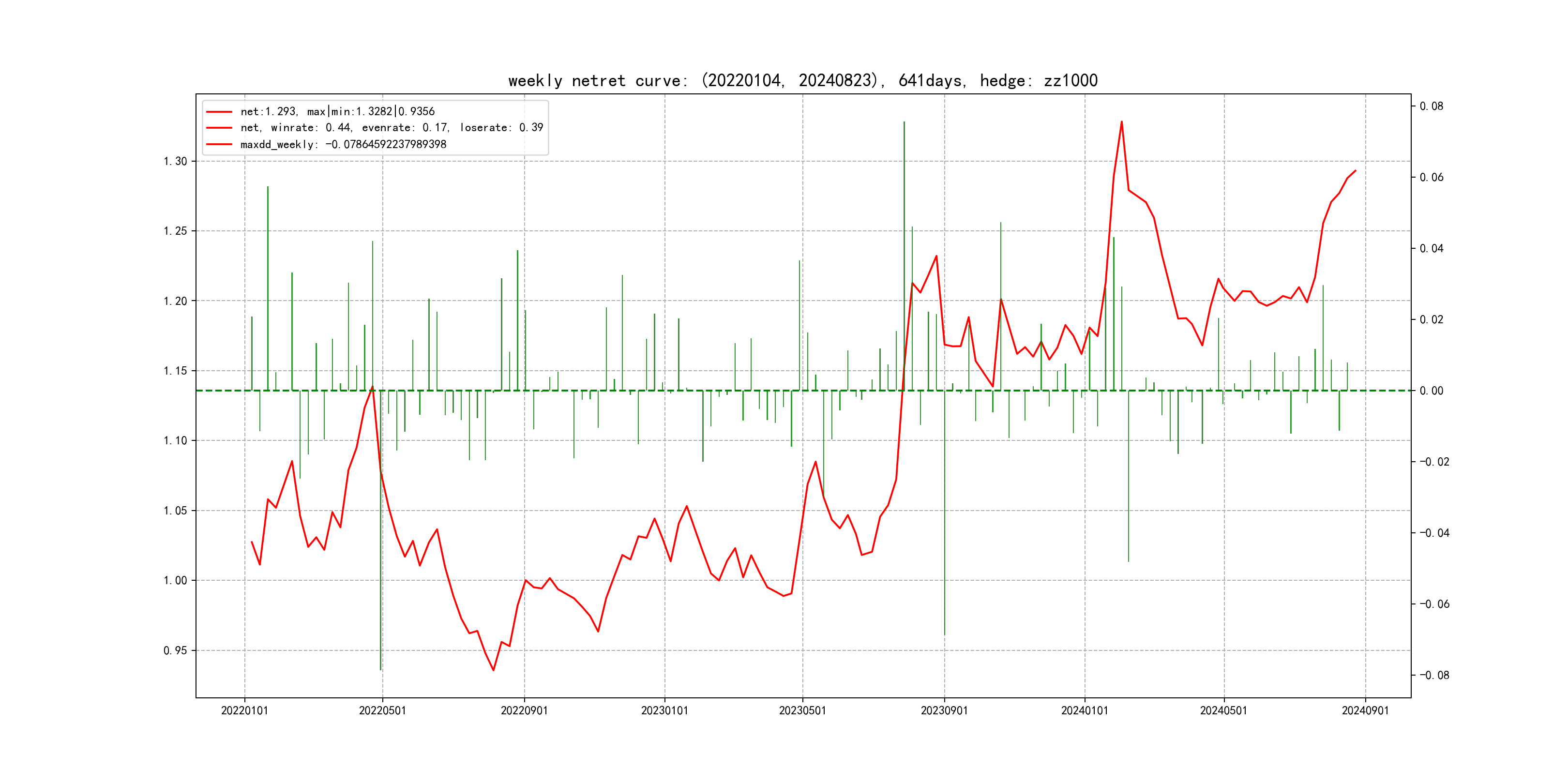Click the red line swatch beside net:1.293
The image size is (1568, 784).
pyautogui.click(x=219, y=112)
